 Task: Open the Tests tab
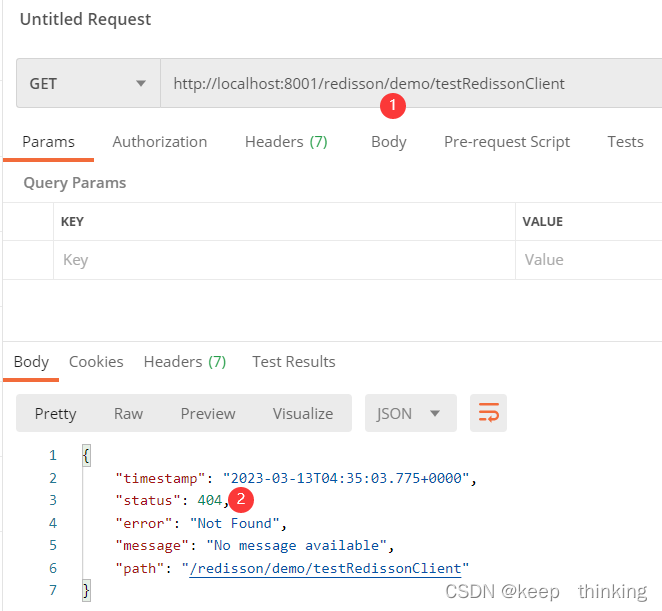[x=625, y=142]
